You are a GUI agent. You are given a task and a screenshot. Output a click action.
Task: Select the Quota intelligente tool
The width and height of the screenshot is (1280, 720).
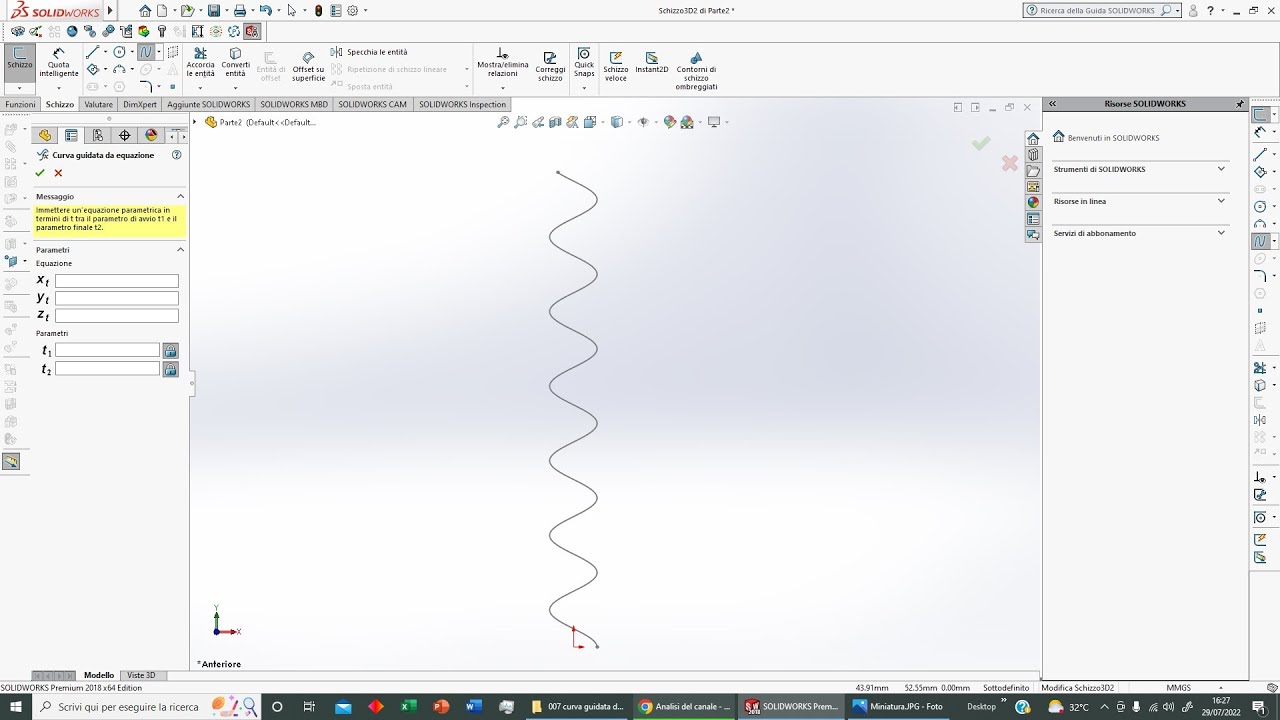click(x=58, y=62)
